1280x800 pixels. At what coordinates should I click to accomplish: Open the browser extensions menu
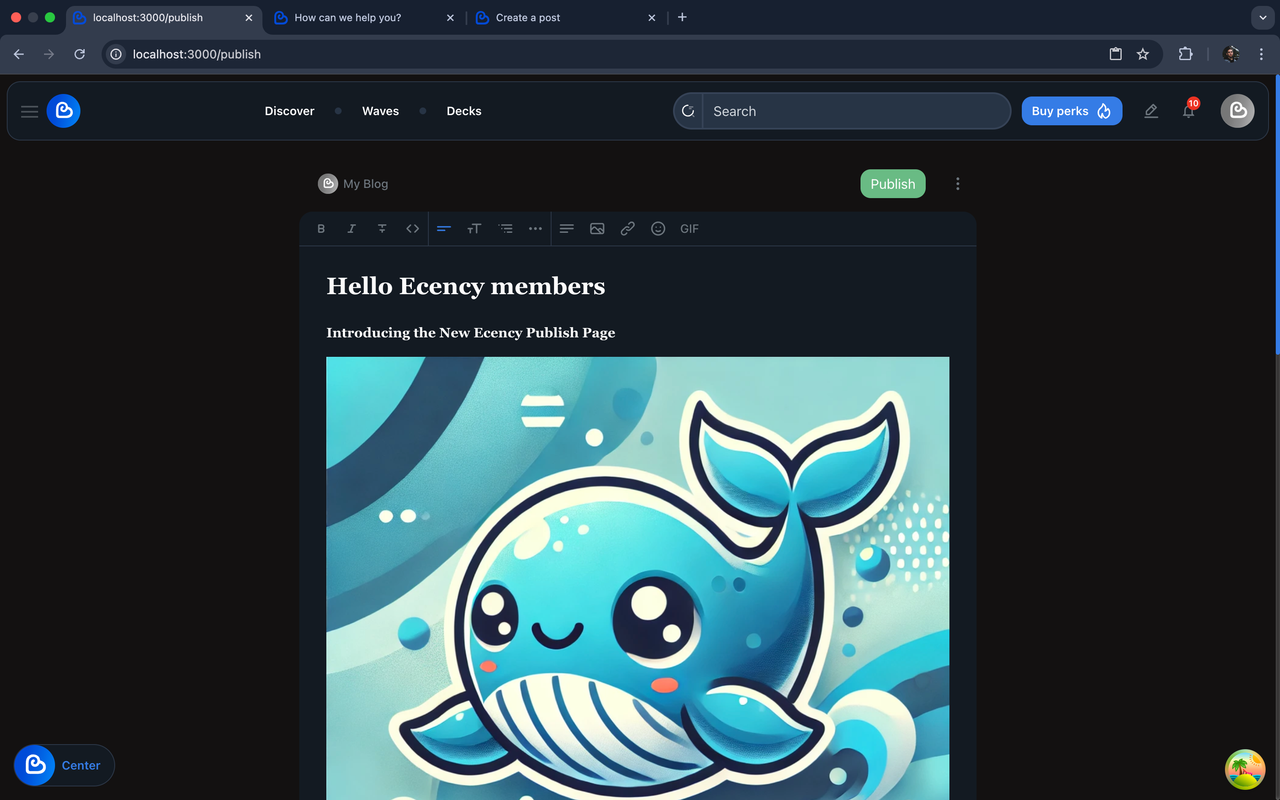(1186, 54)
